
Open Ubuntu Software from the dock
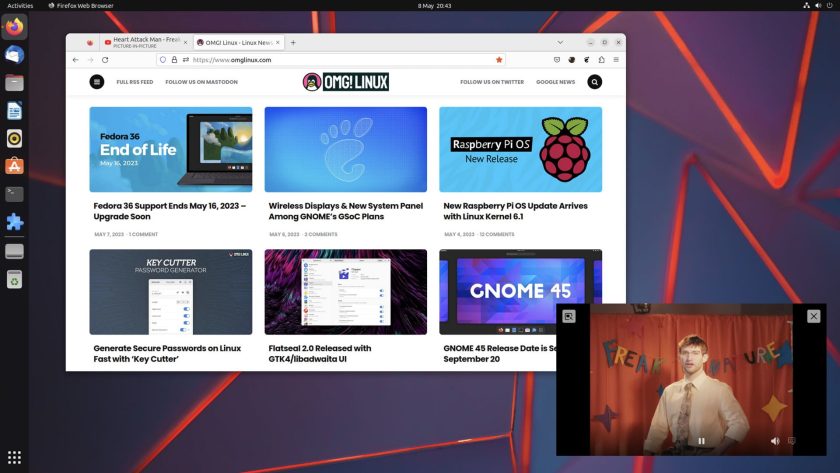pyautogui.click(x=14, y=166)
